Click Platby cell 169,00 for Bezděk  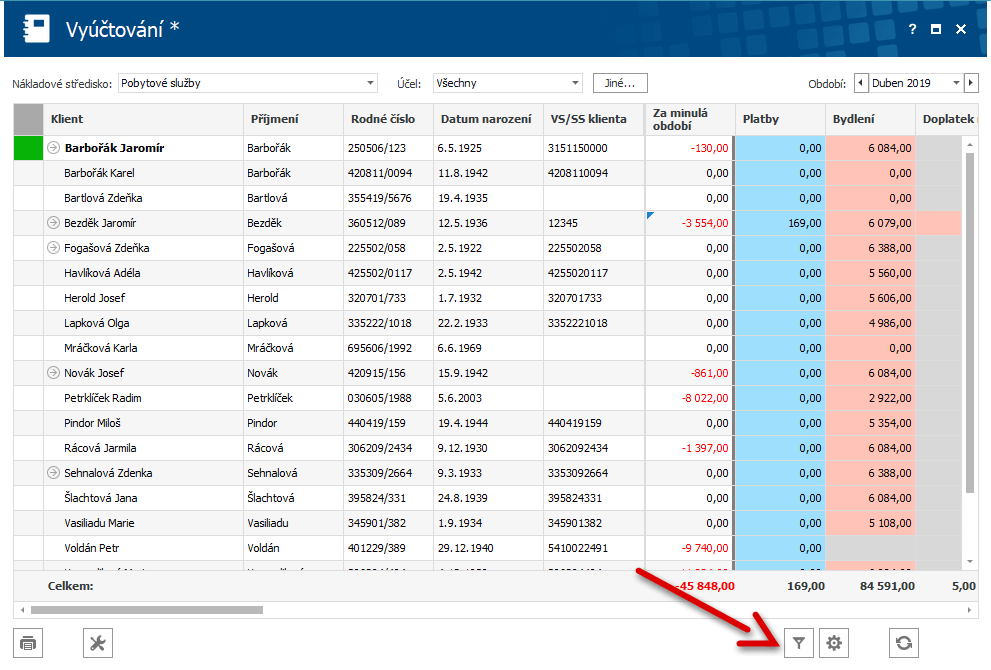780,222
